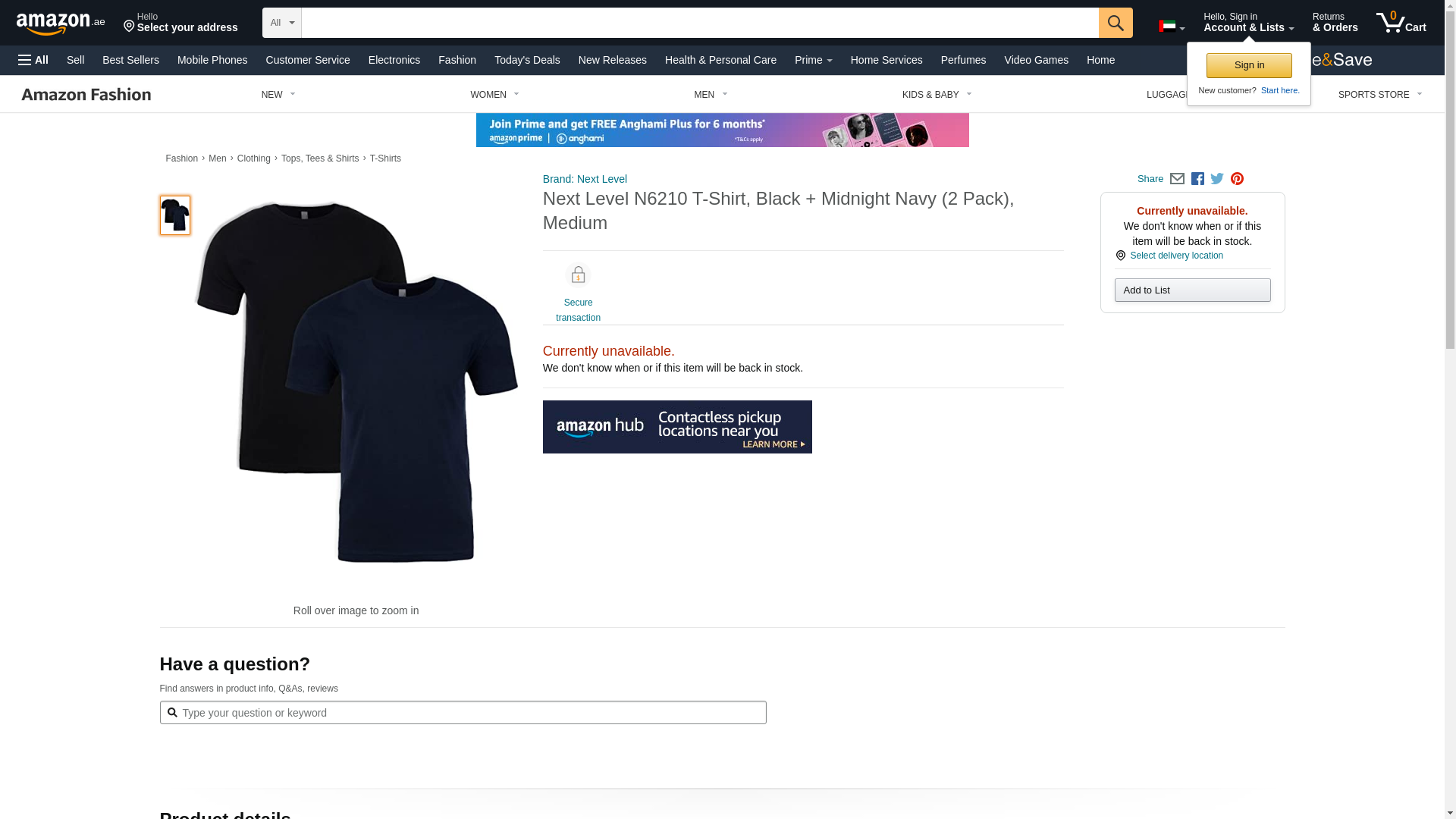Click the yellow Sign in button
1456x819 pixels.
pos(1248,65)
